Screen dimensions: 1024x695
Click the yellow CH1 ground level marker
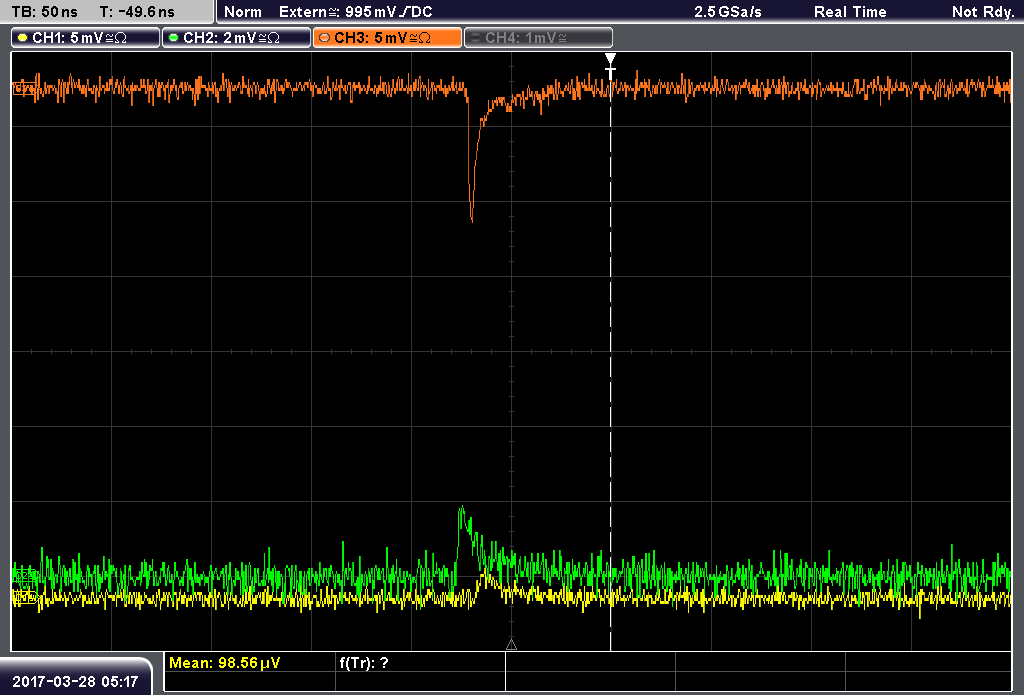click(x=25, y=596)
